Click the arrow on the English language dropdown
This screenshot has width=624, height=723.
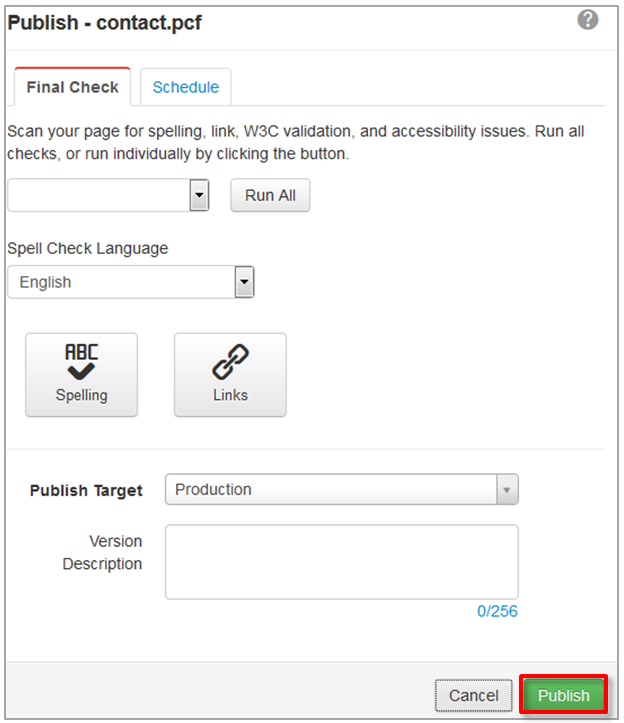(244, 282)
